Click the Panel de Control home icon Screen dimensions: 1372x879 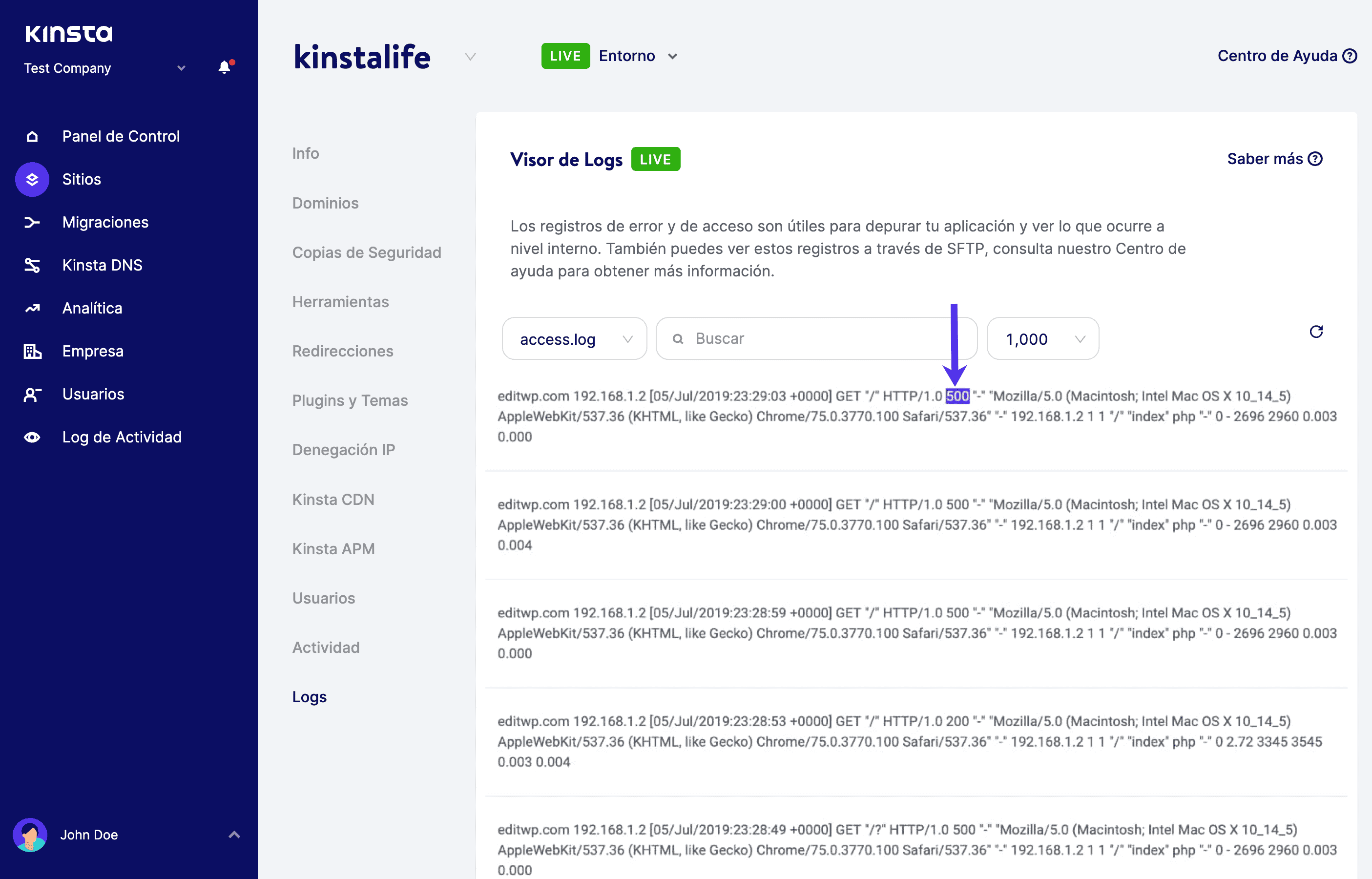pyautogui.click(x=32, y=136)
